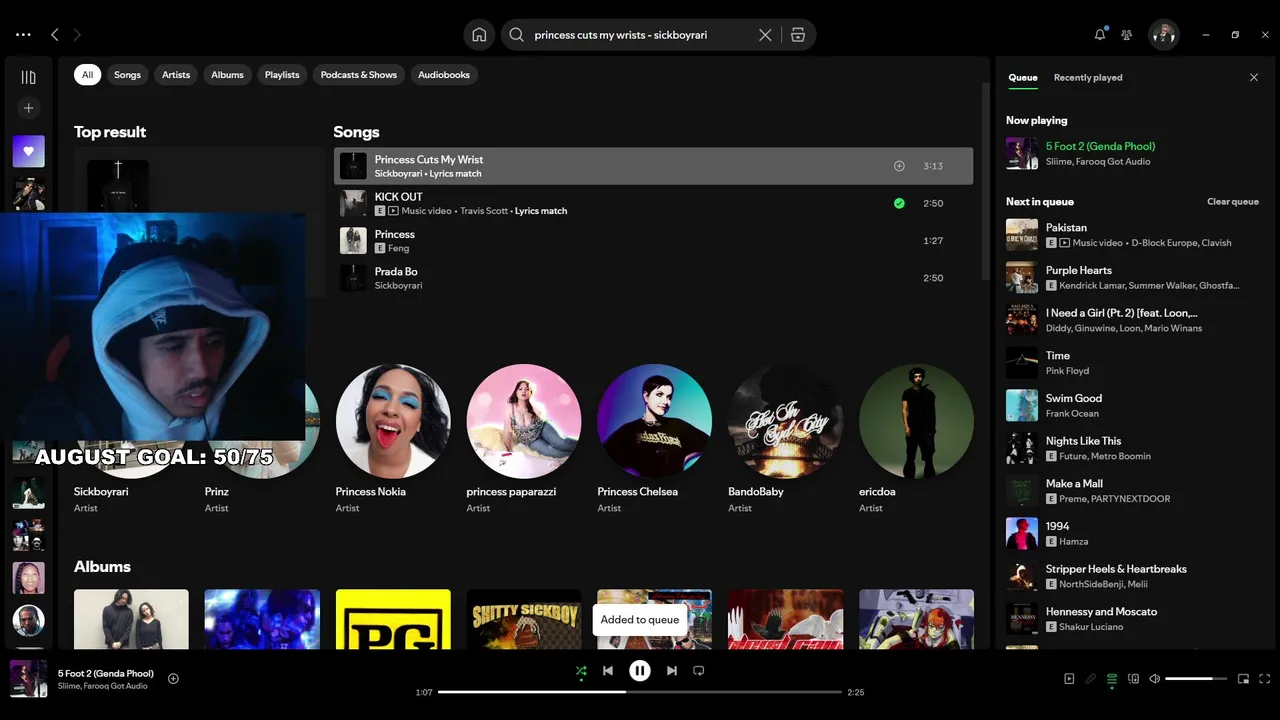Viewport: 1280px width, 720px height.
Task: Filter results by Songs
Action: (x=127, y=75)
